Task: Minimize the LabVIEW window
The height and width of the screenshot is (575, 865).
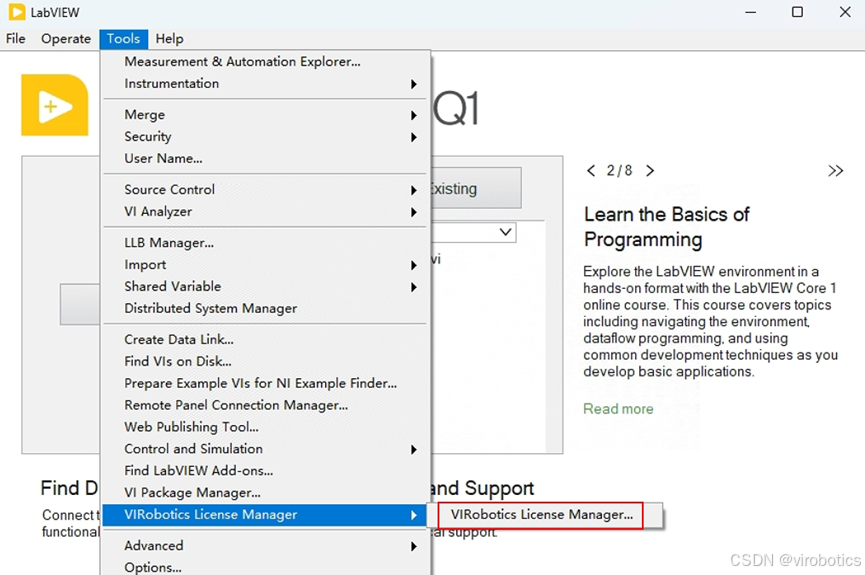Action: pos(751,12)
